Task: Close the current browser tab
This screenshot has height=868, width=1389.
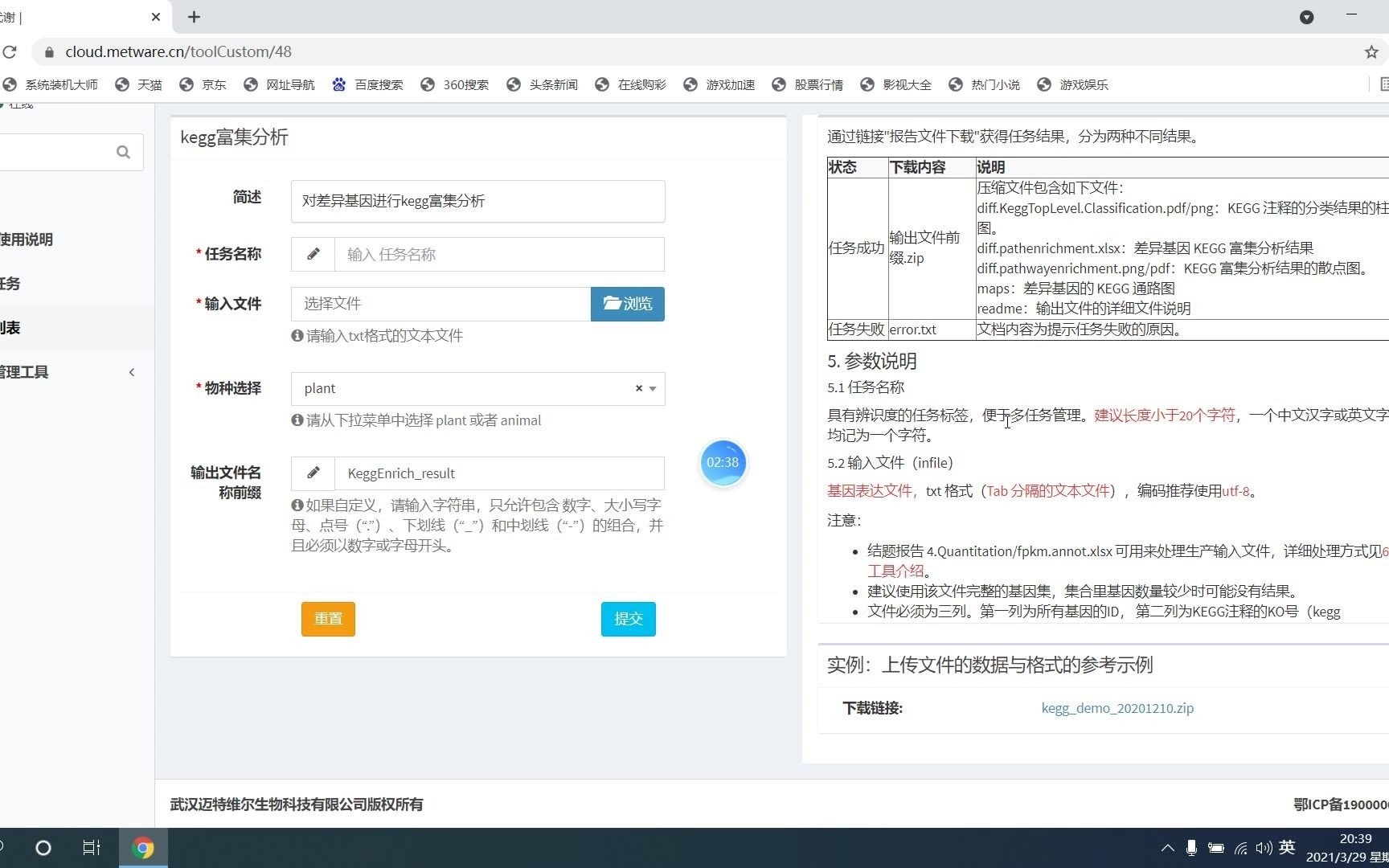Action: coord(156,17)
